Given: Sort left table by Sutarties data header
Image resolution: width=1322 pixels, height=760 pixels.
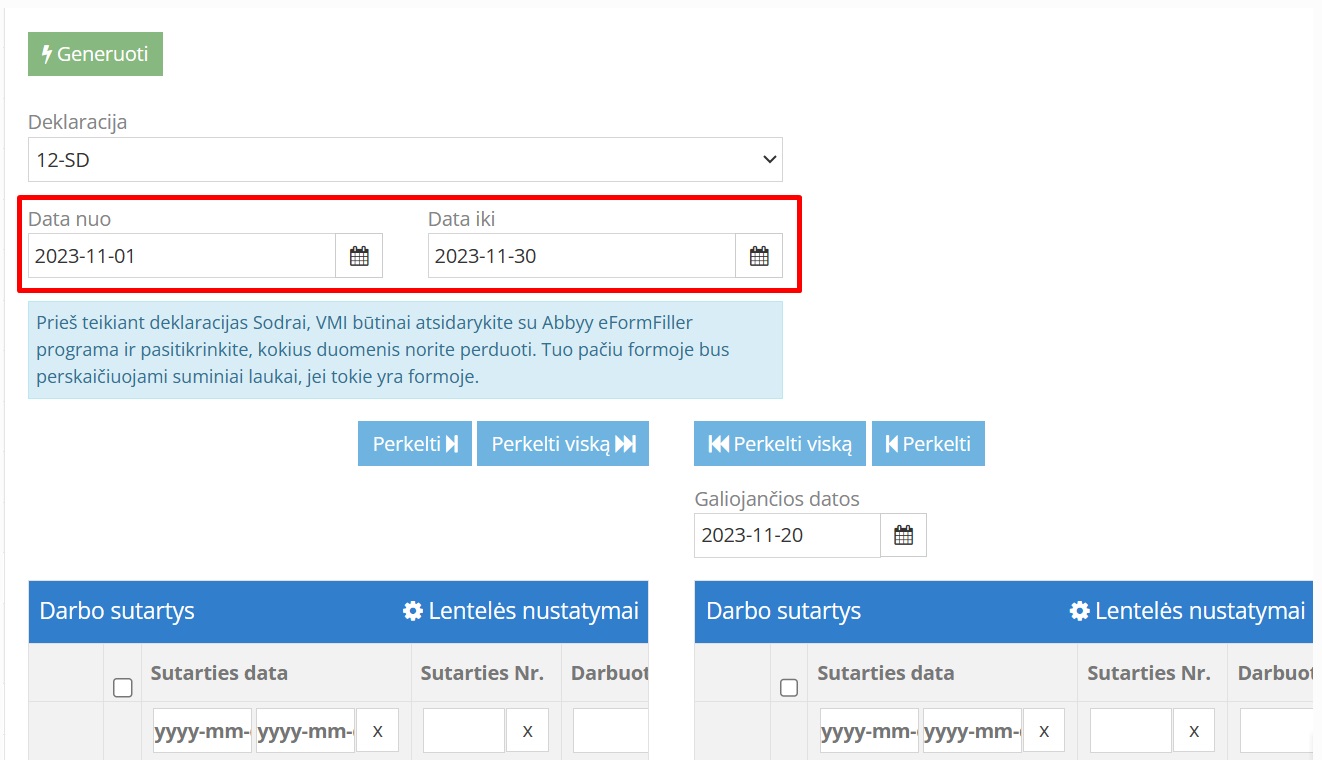Looking at the screenshot, I should tap(219, 673).
